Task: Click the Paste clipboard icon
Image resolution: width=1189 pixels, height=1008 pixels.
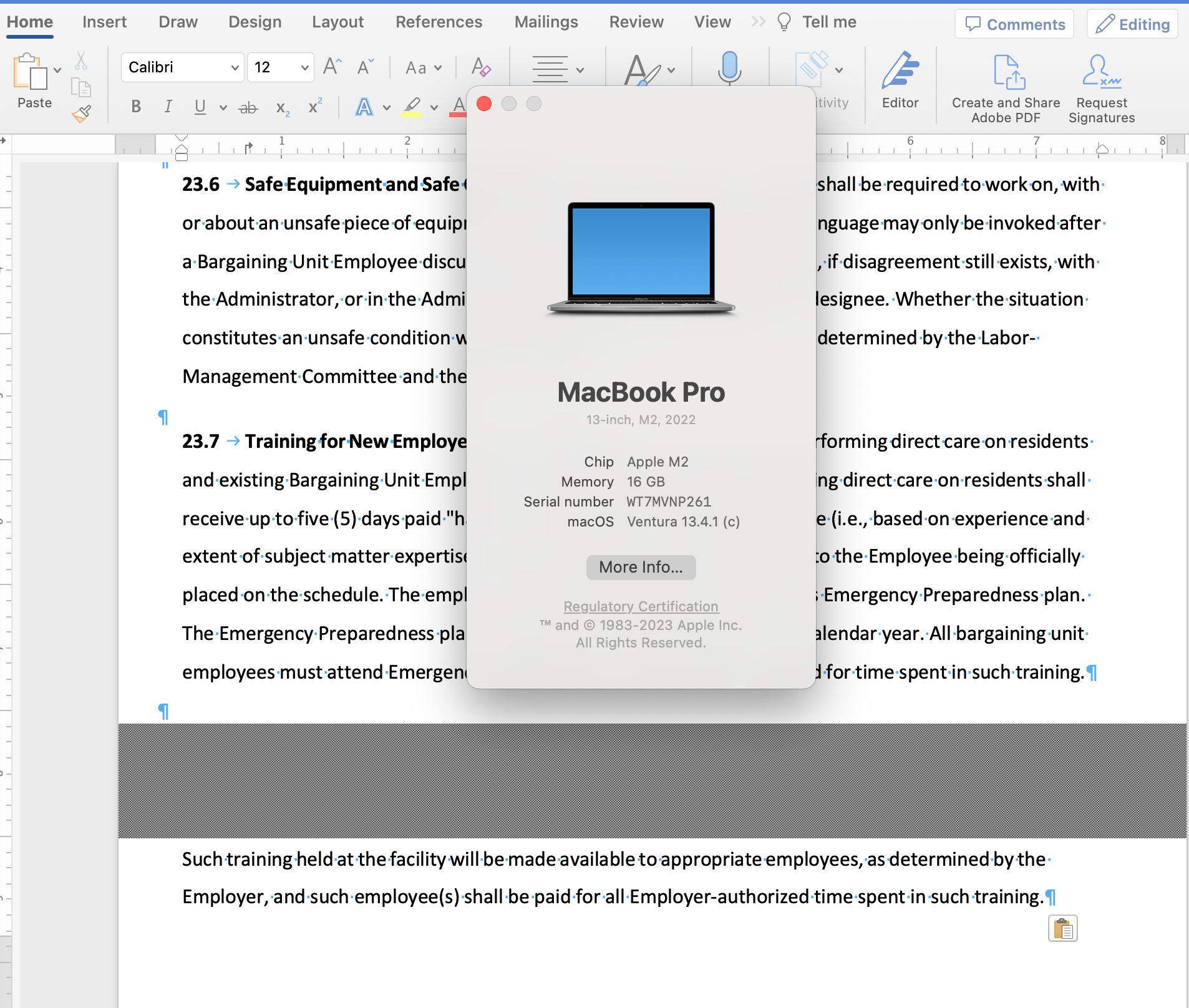Action: coord(30,71)
